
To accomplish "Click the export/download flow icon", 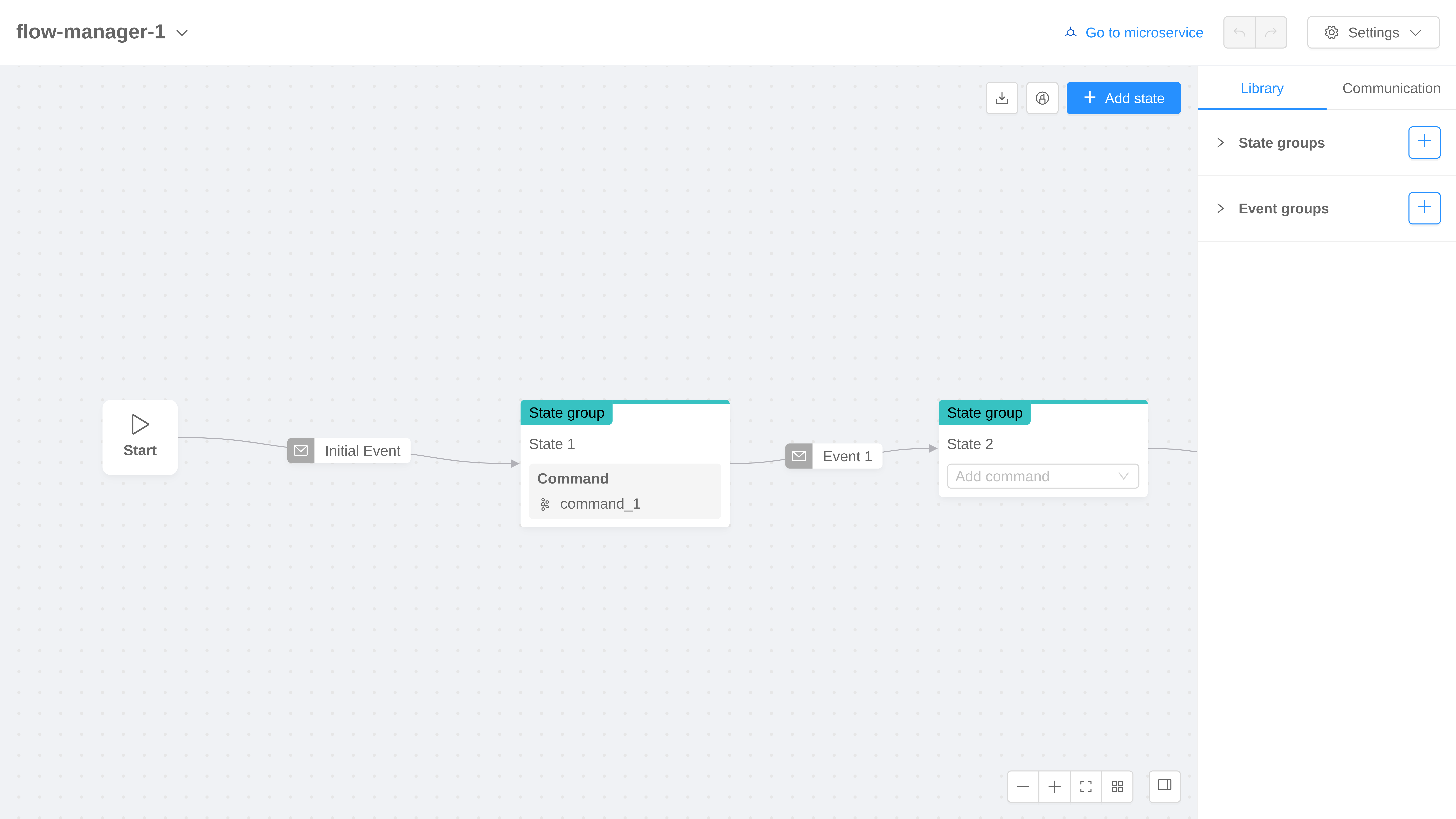I will pos(1002,98).
